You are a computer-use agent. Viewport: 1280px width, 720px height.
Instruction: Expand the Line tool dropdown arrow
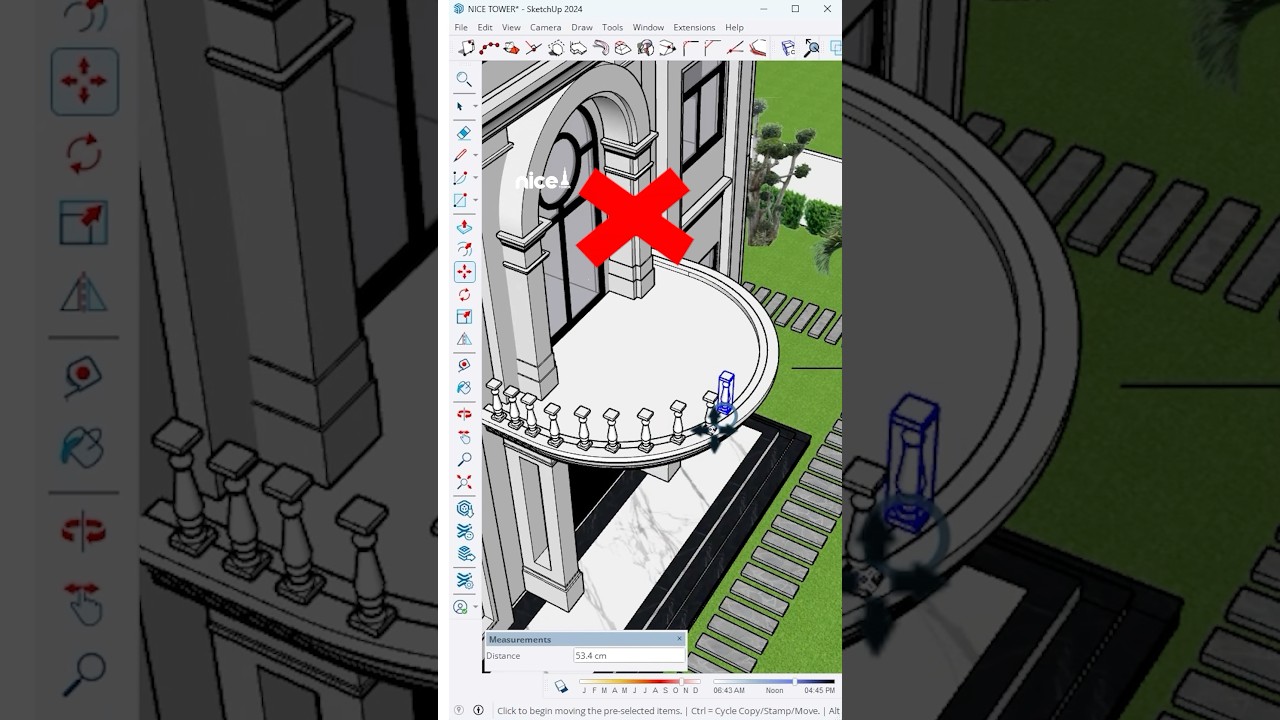pyautogui.click(x=475, y=156)
